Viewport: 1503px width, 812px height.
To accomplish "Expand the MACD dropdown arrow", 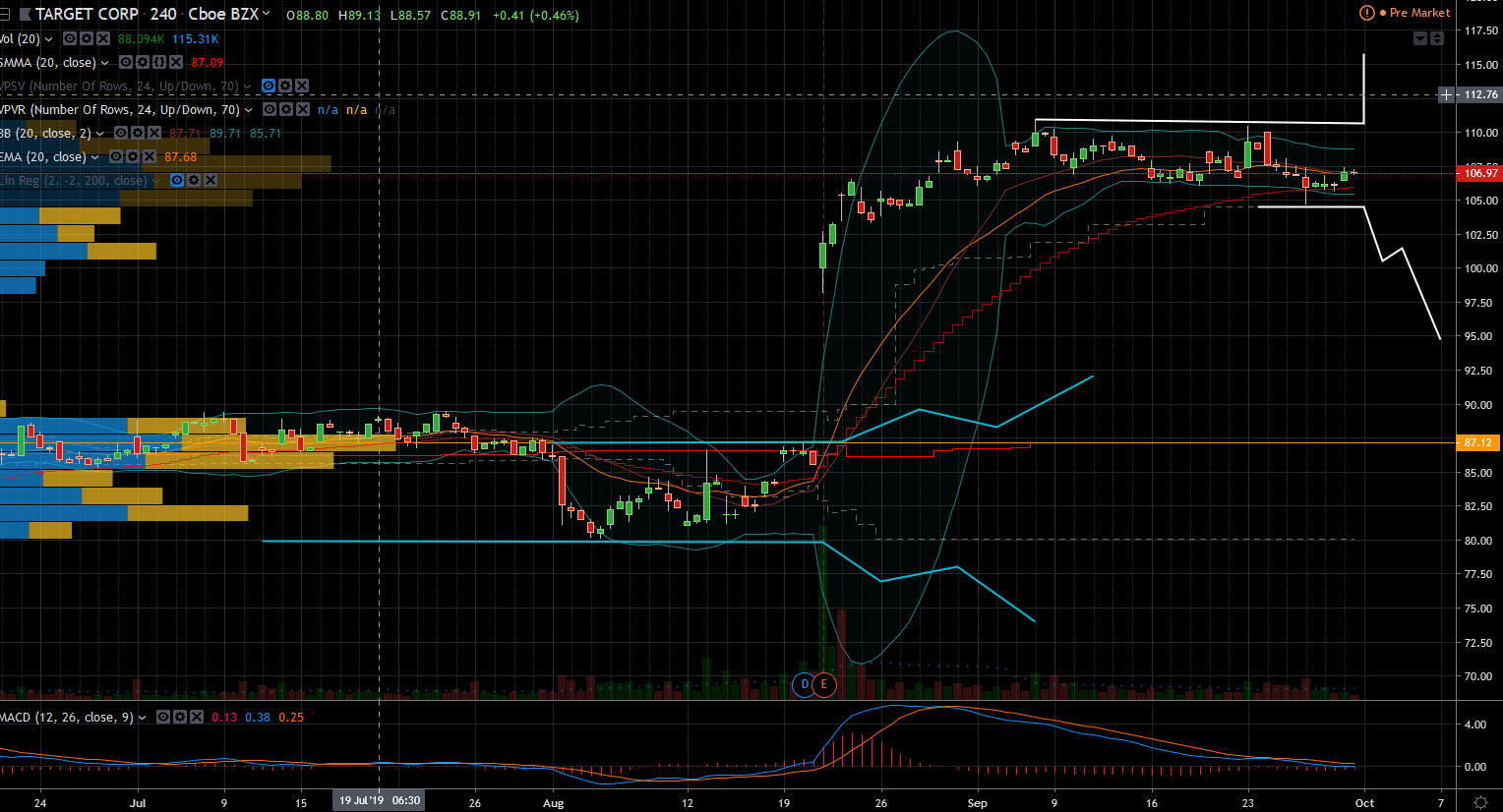I will (143, 718).
